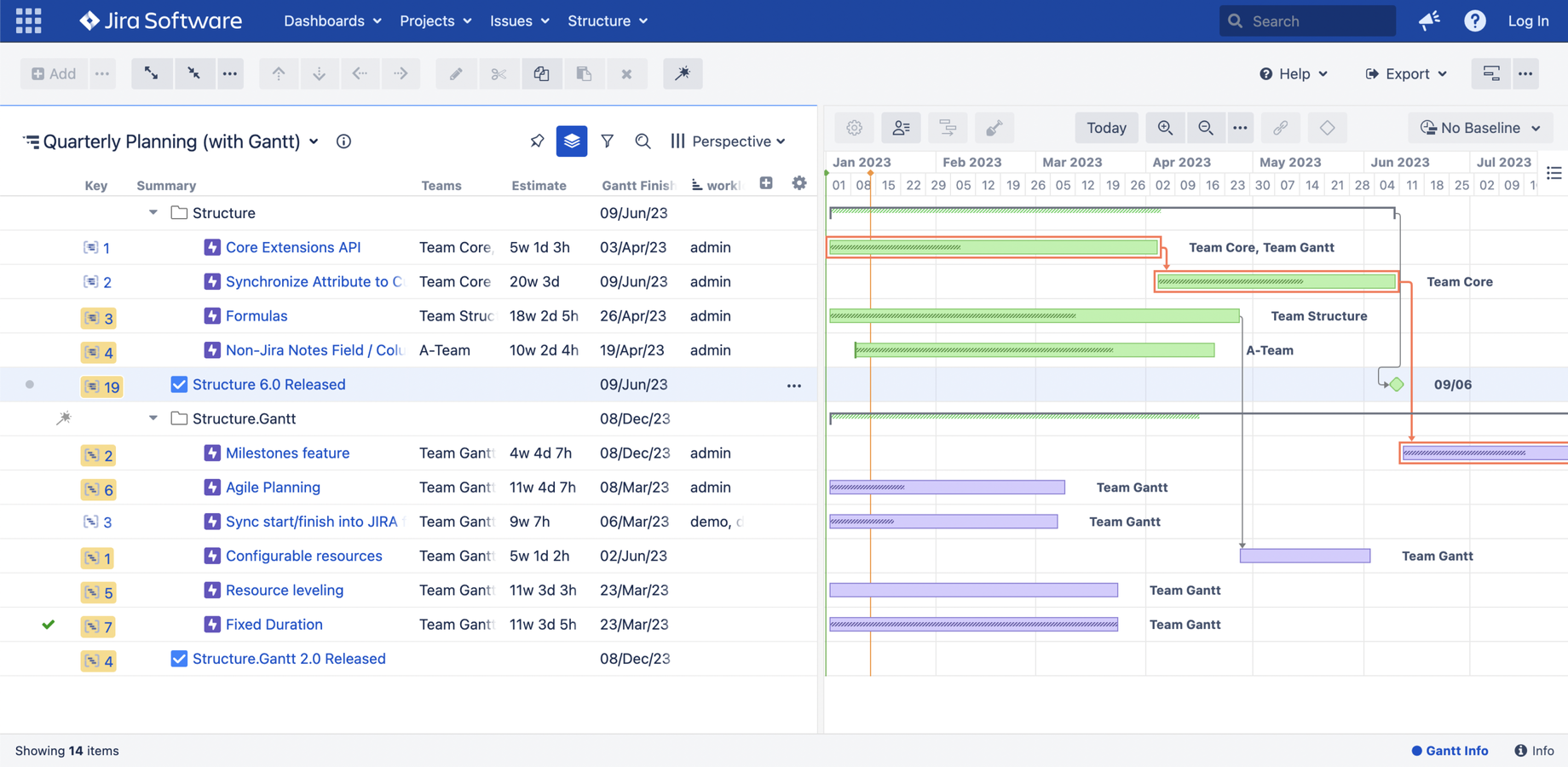Viewport: 1568px width, 767px height.
Task: Open the help question mark icon
Action: [x=1475, y=20]
